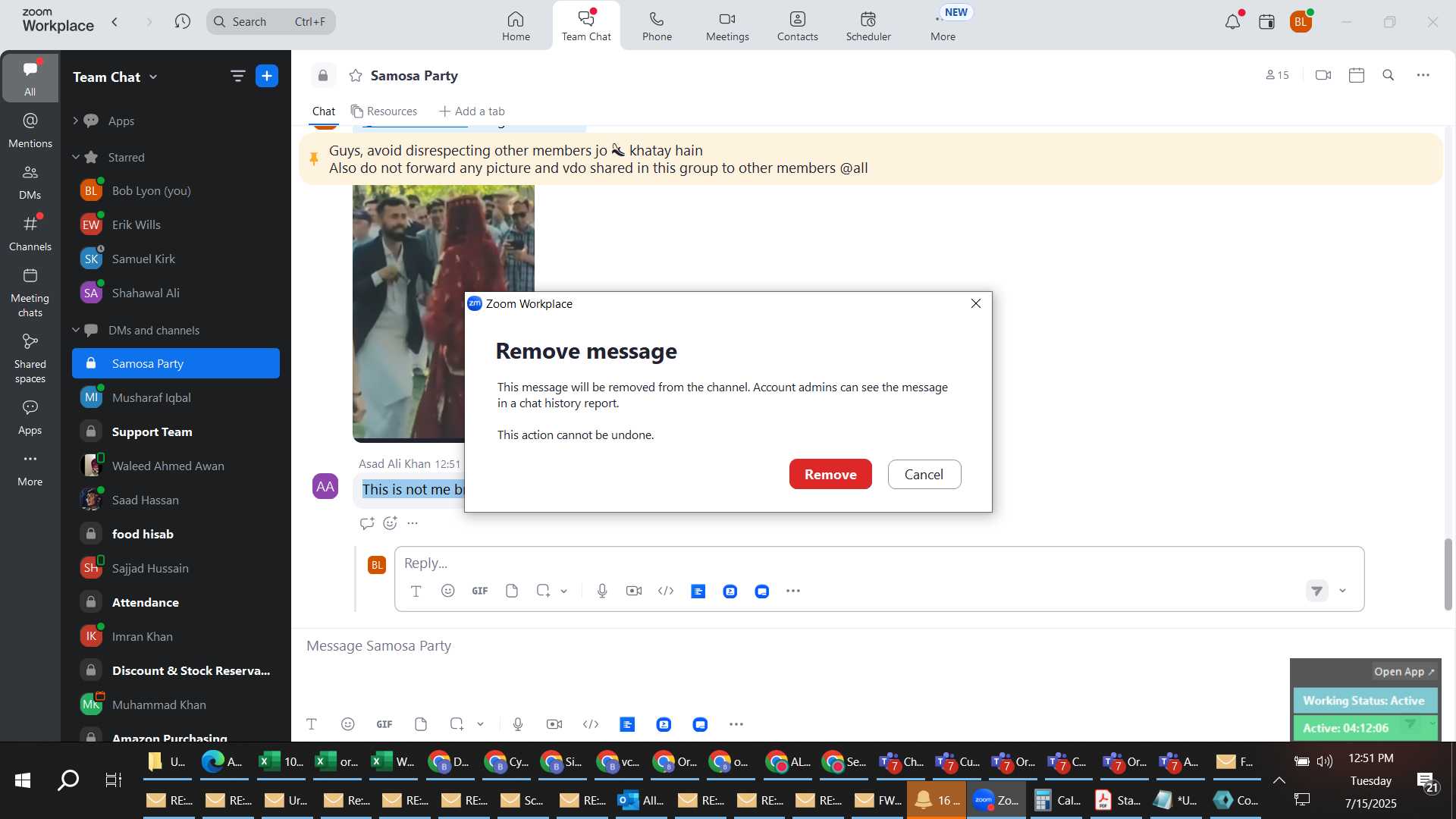Viewport: 1456px width, 819px height.
Task: Search within the Samosa Party chat
Action: click(1389, 75)
